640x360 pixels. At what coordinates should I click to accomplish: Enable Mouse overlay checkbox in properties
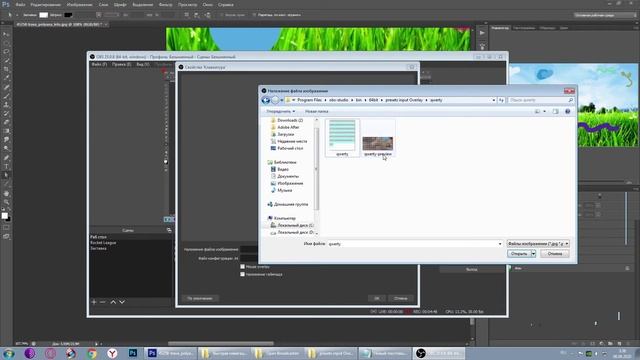[x=242, y=267]
